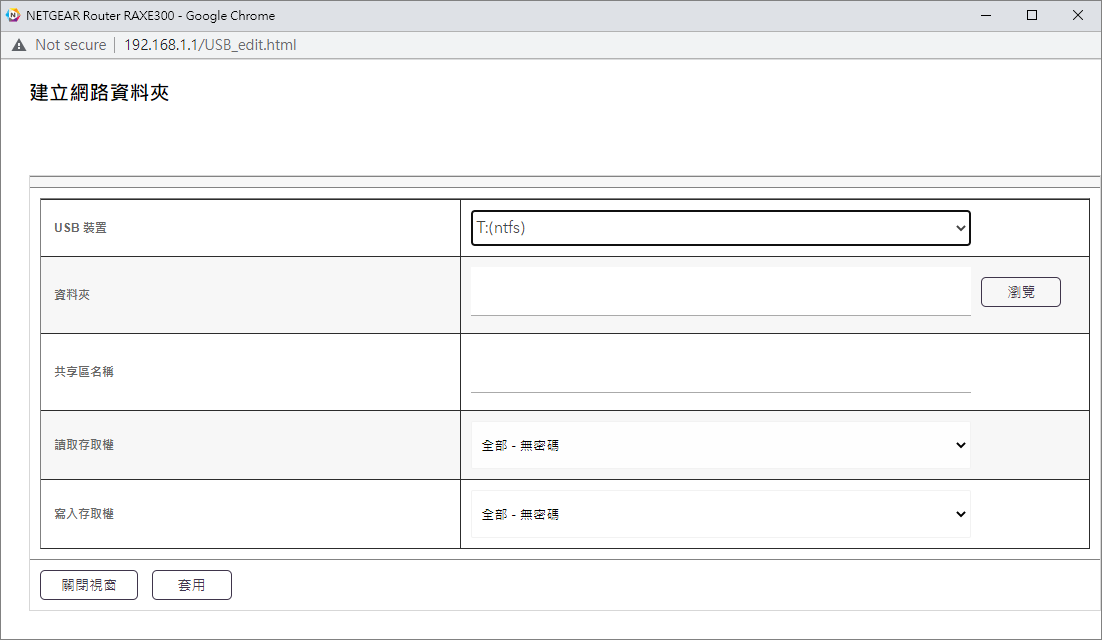The height and width of the screenshot is (640, 1102).
Task: Maximize the NETGEAR Router window
Action: point(1032,15)
